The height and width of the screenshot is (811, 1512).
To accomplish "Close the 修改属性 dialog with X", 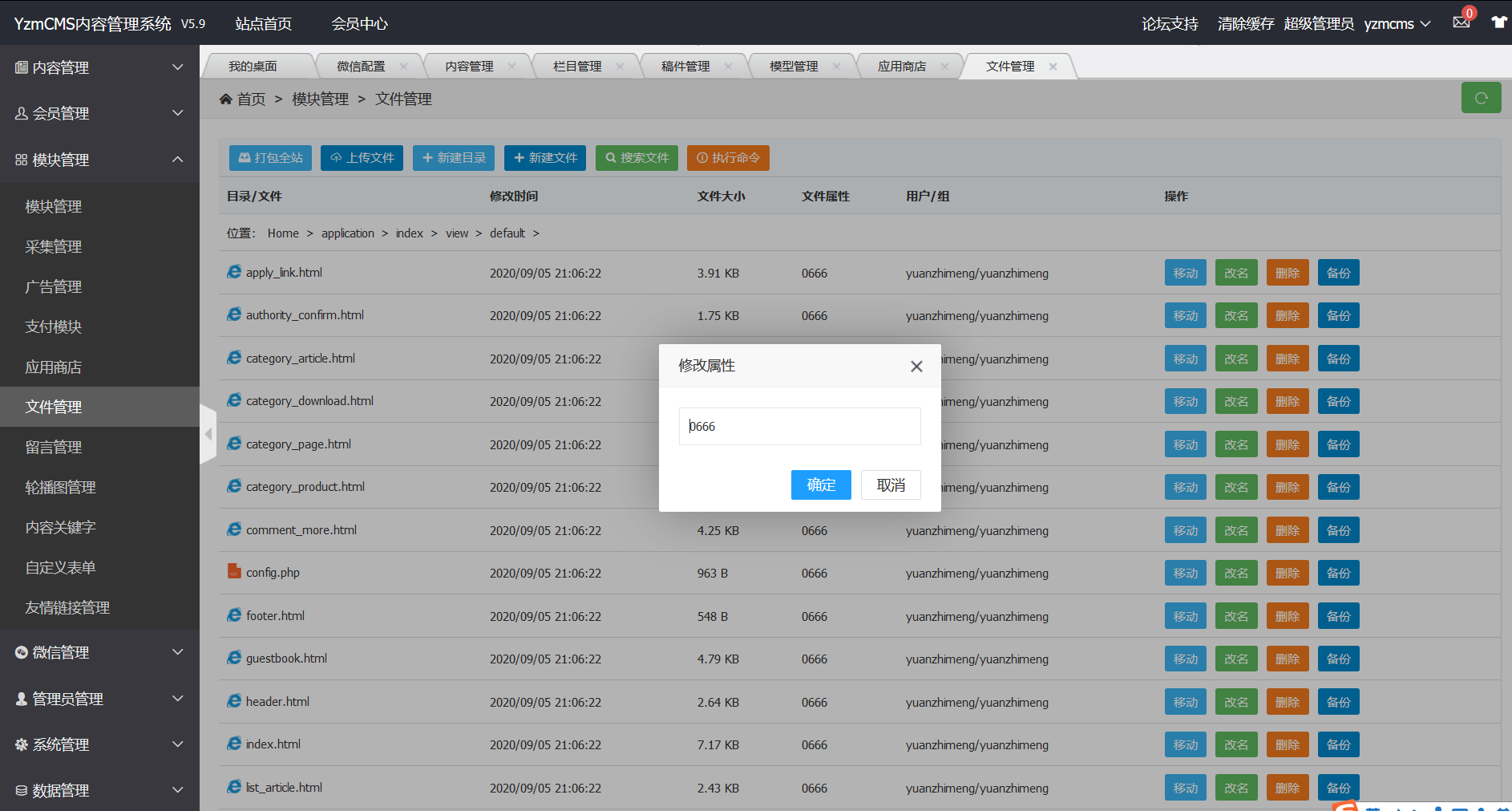I will pos(916,367).
